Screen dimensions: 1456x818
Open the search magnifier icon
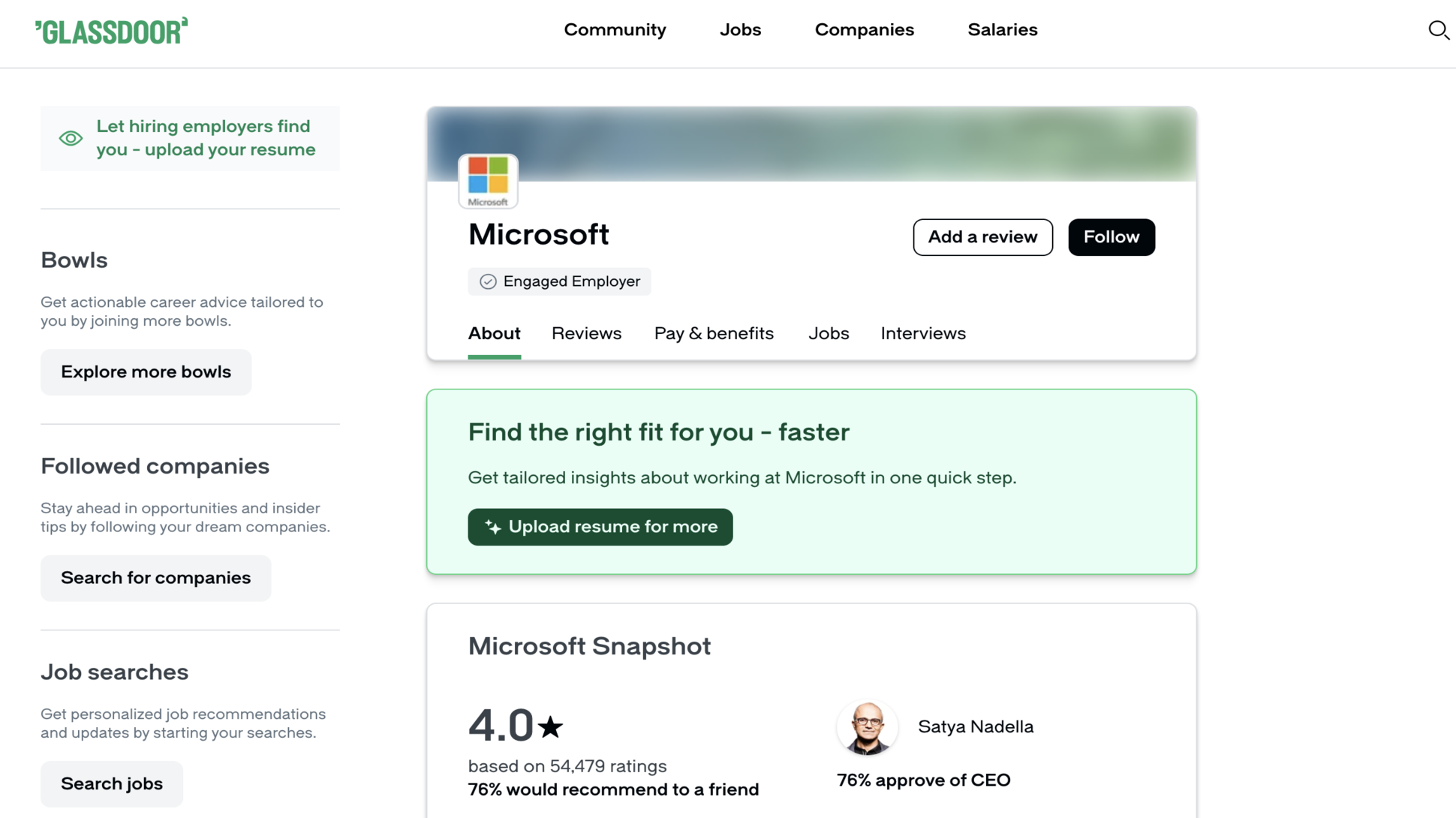click(x=1438, y=30)
